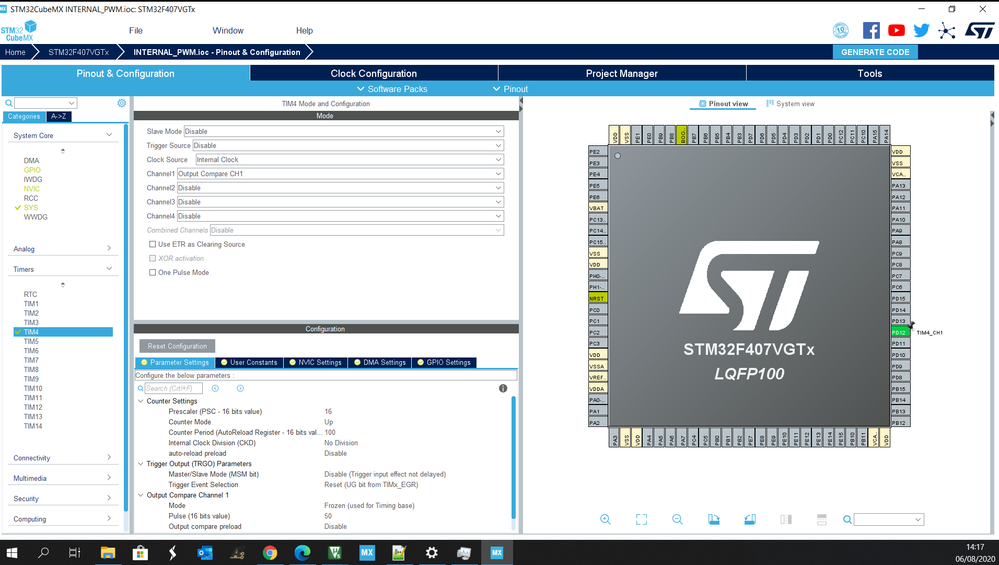Open the settings gear in categories panel
Screen dimensions: 999x565
coord(122,103)
